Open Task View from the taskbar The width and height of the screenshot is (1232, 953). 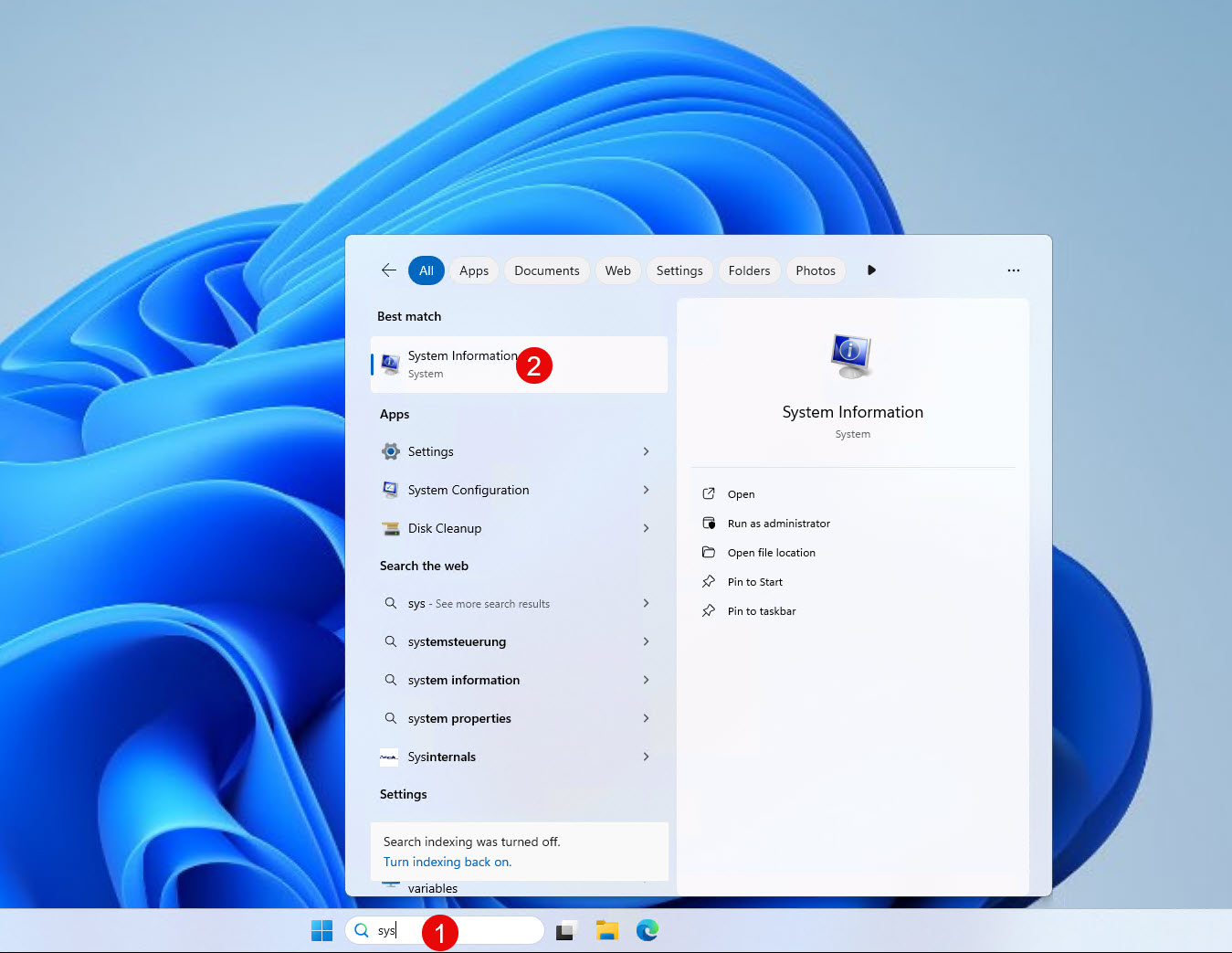566,930
